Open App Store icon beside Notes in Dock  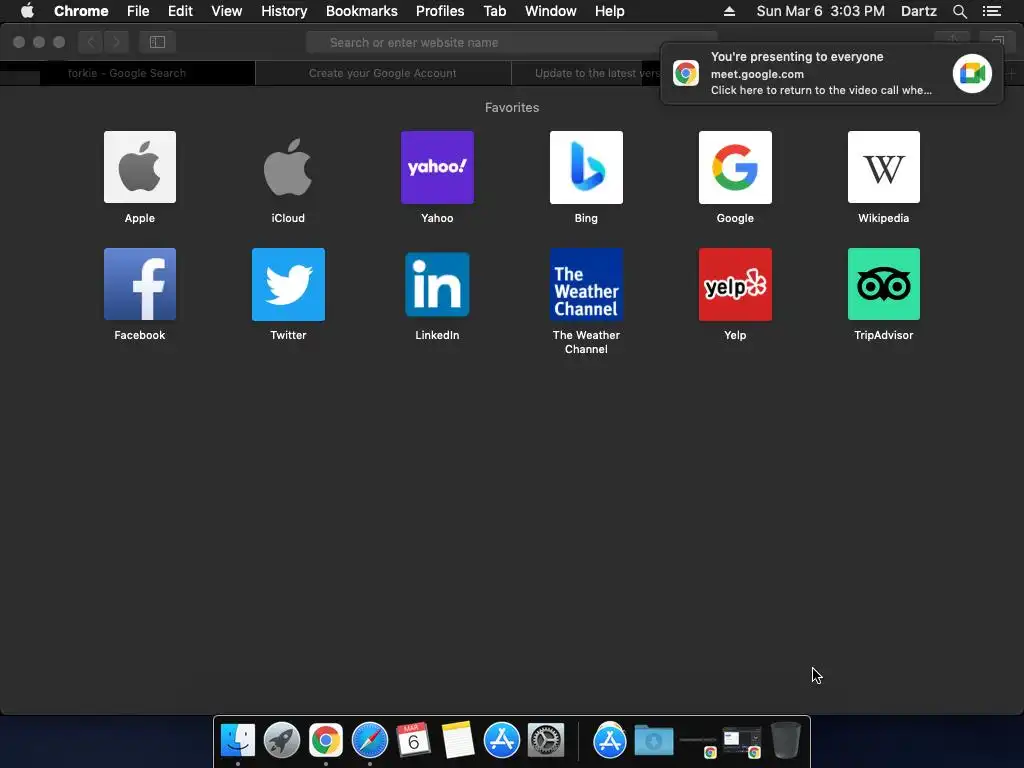coord(502,740)
